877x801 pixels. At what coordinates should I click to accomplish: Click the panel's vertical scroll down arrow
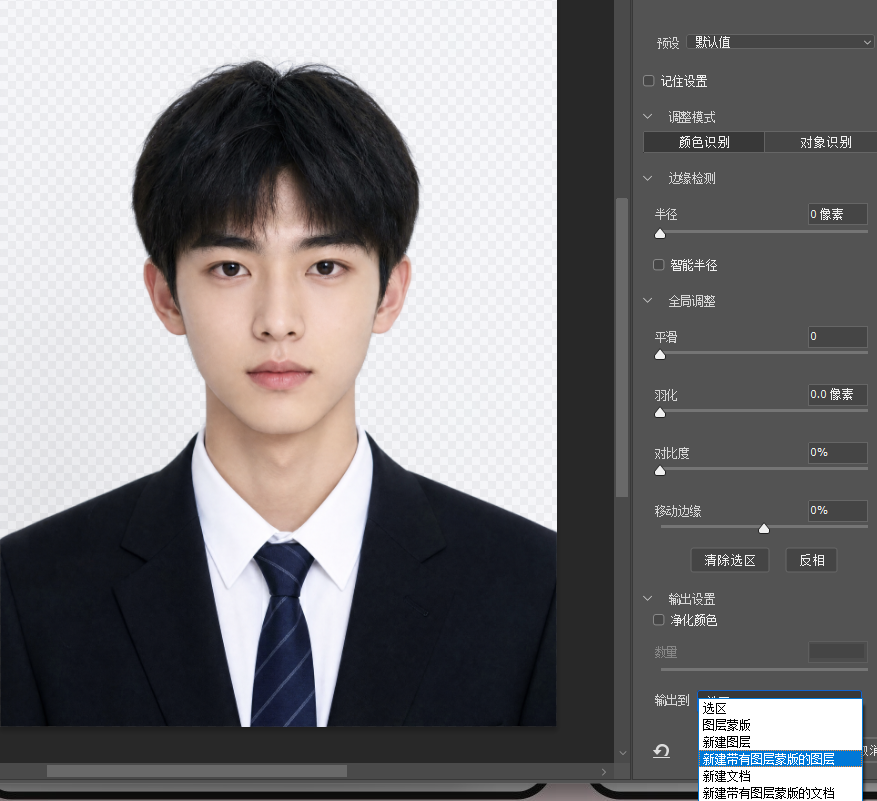(x=623, y=753)
